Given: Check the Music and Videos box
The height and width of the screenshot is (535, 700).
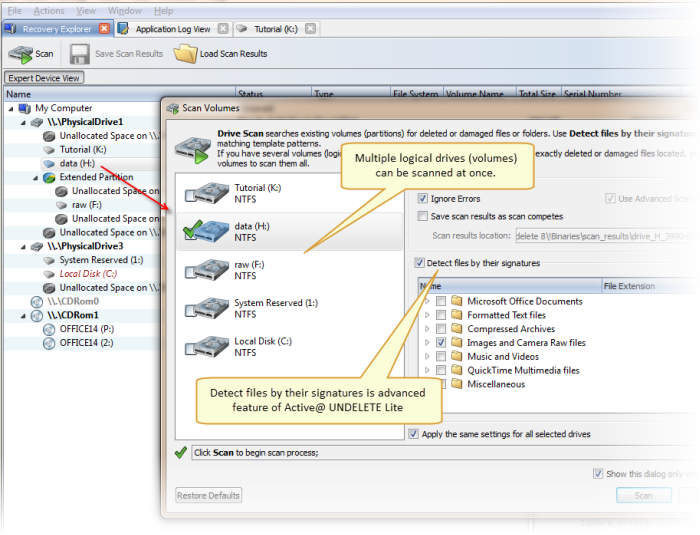Looking at the screenshot, I should click(x=441, y=356).
